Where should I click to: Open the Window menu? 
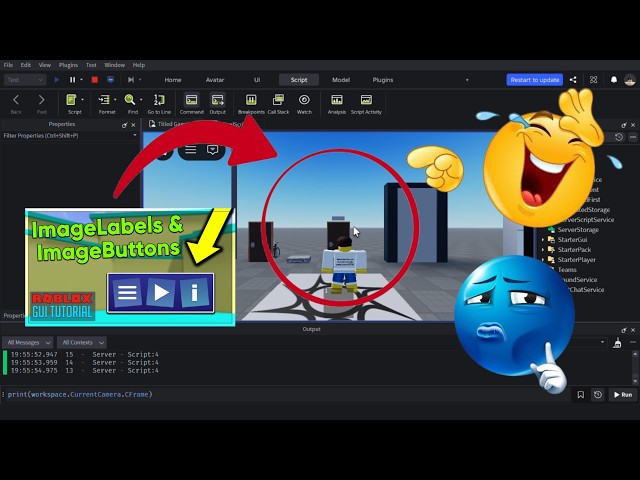[x=114, y=65]
